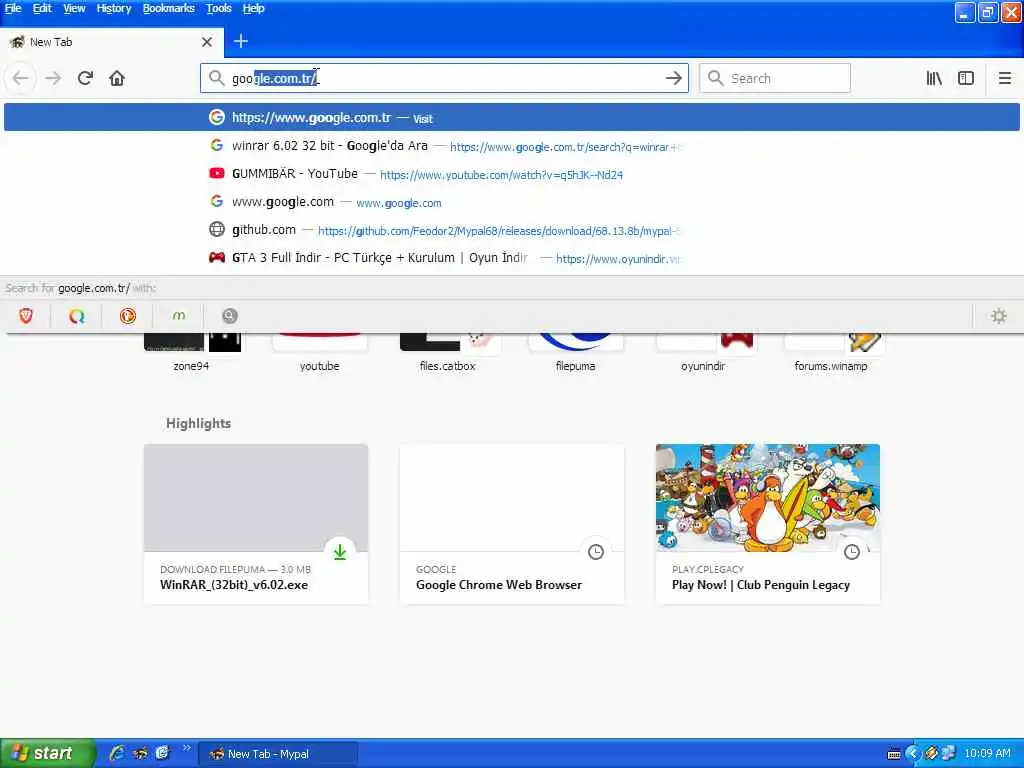Screen dimensions: 1024x768
Task: Open the www.google.com suggestion
Action: [x=512, y=202]
